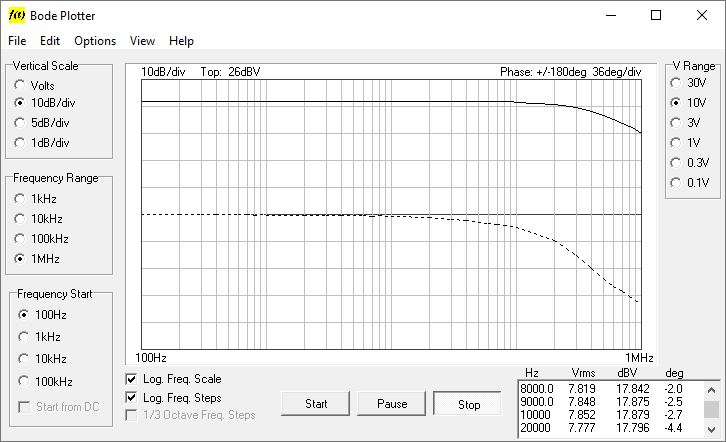Screen dimensions: 726x442
Task: Select the 8000.0 Hz data row
Action: [x=611, y=389]
